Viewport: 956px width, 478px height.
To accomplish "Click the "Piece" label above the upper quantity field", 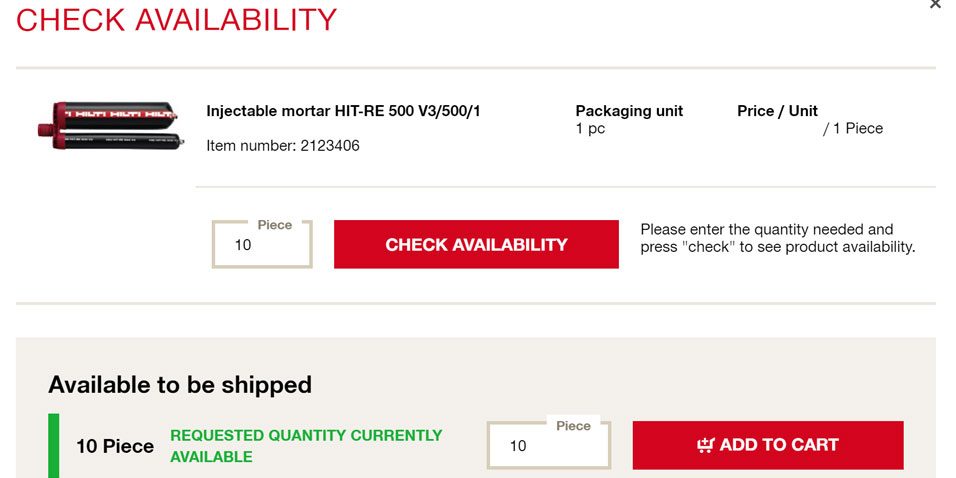I will pos(274,225).
